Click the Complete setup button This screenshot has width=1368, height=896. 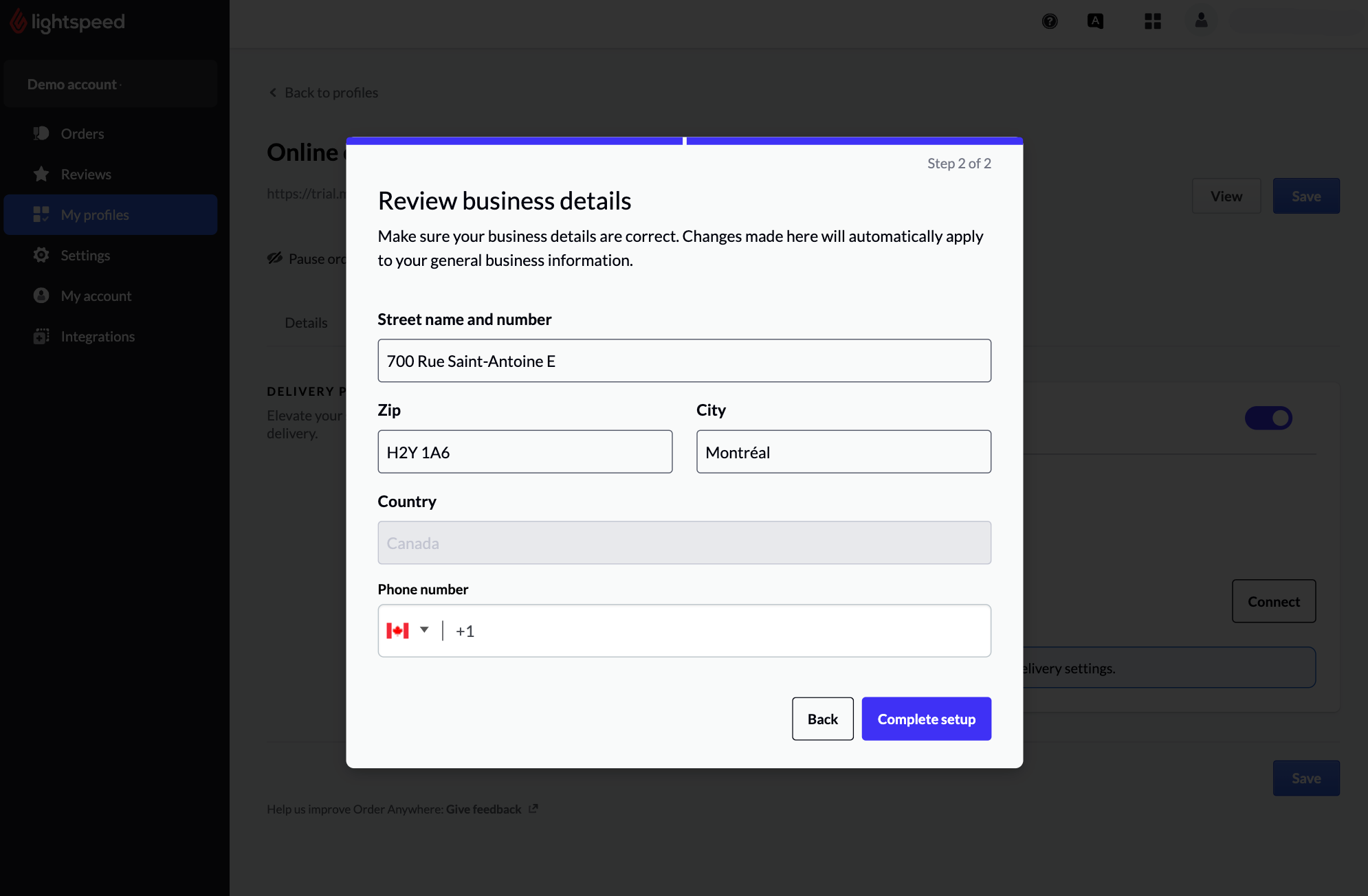[926, 718]
